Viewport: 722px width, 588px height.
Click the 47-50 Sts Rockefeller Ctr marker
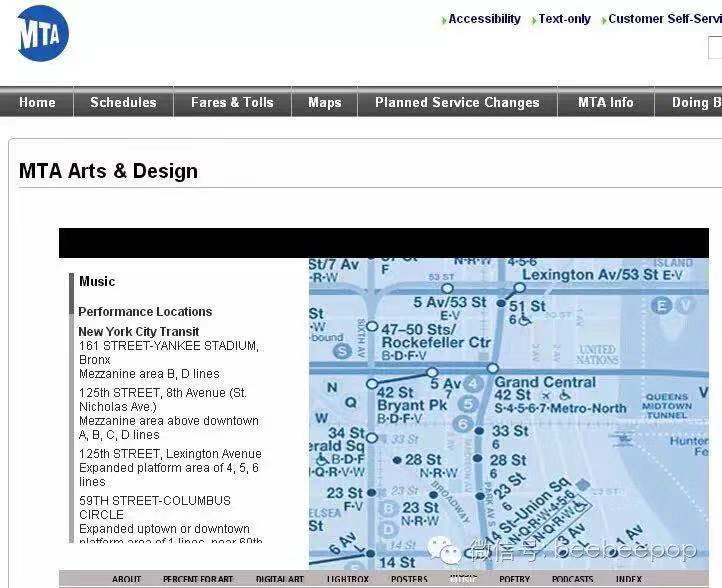coord(372,327)
